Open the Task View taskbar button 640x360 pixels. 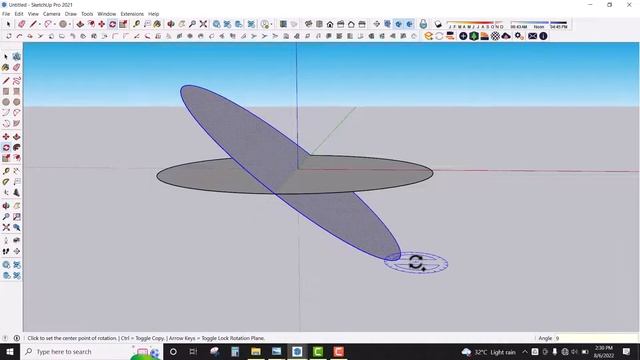[x=193, y=351]
